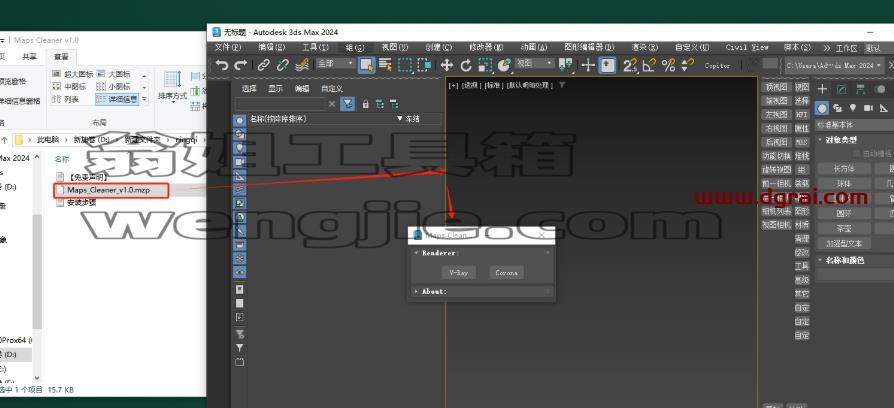This screenshot has height=408, width=894.
Task: Toggle Spinner Snap in main toolbar
Action: point(688,65)
